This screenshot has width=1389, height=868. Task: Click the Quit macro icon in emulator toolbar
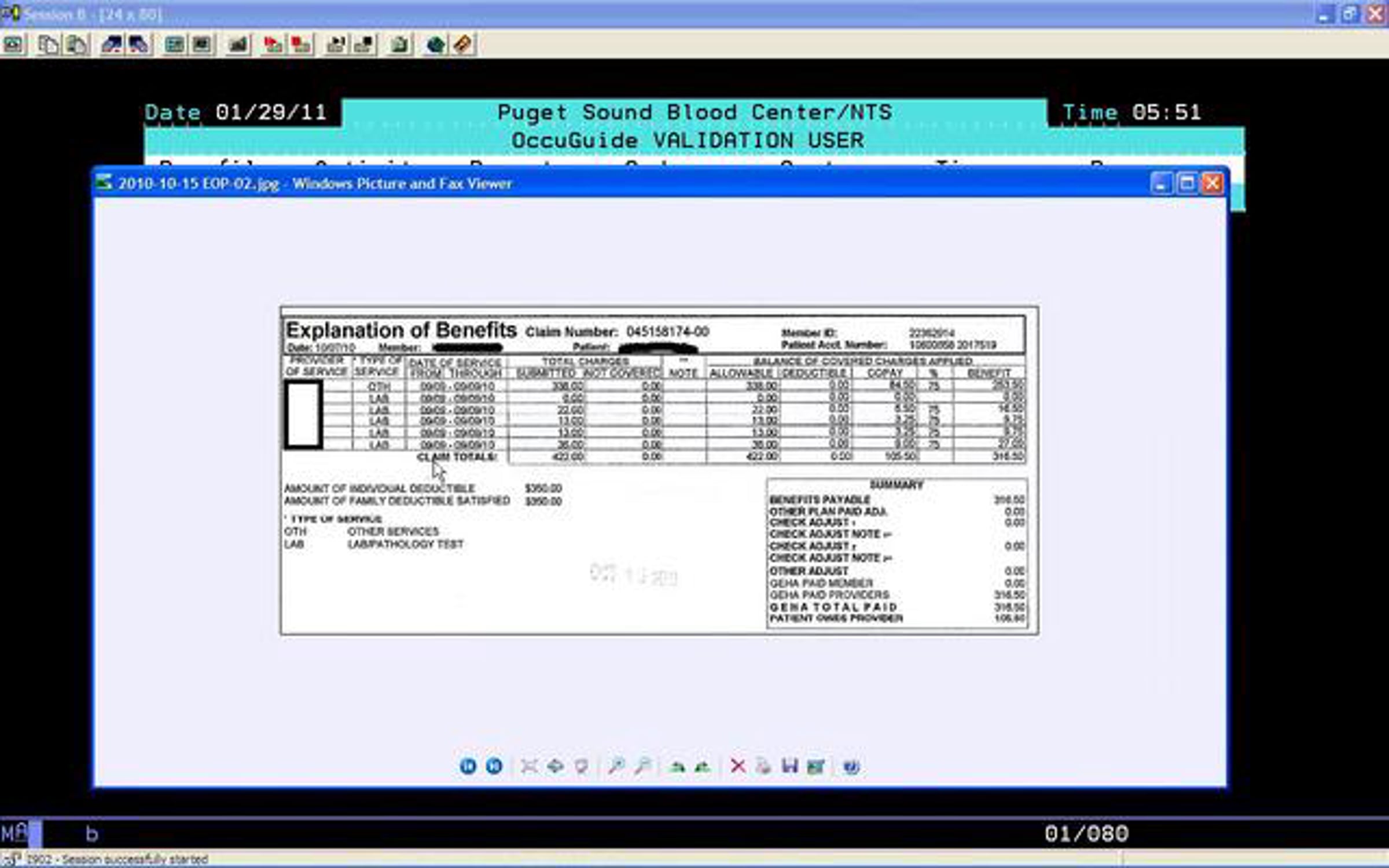[x=363, y=45]
